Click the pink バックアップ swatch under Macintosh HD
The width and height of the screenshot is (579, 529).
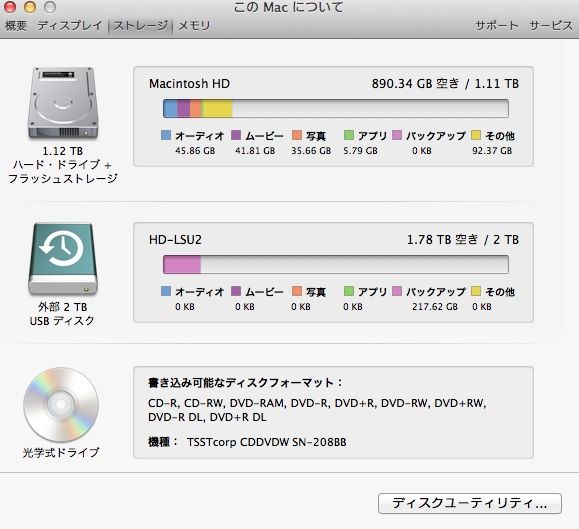397,135
